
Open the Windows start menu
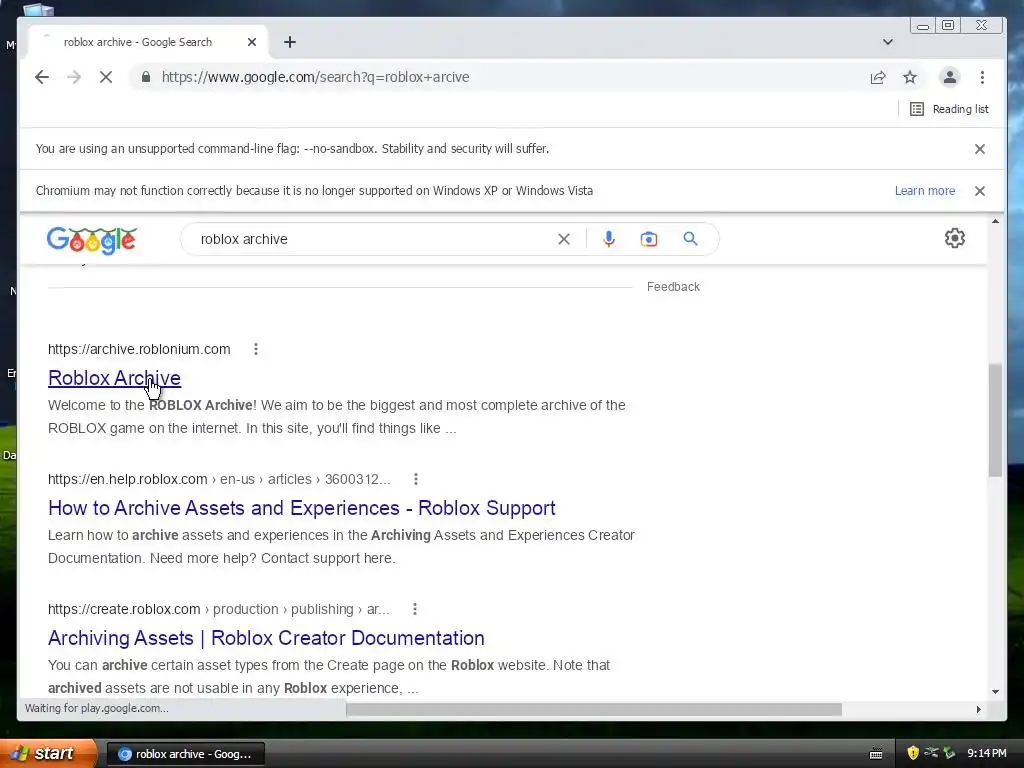tap(48, 753)
